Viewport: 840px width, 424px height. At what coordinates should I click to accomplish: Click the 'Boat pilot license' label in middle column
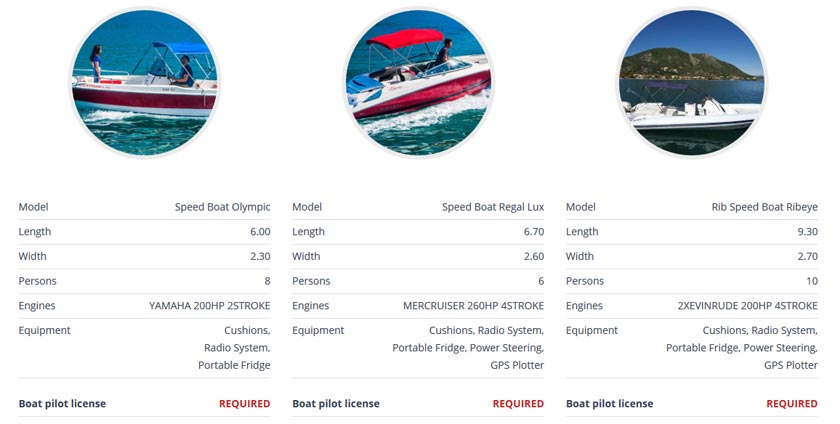[336, 404]
